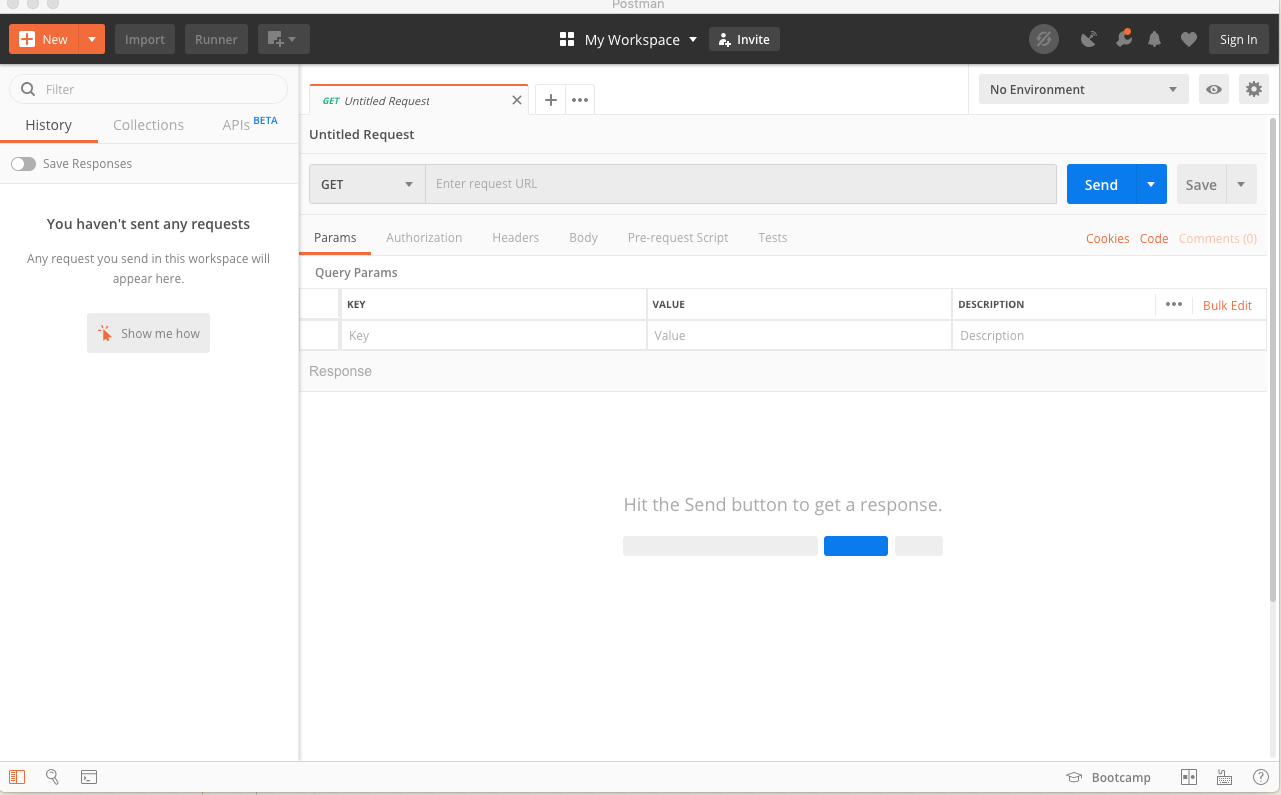Viewport: 1281px width, 795px height.
Task: Open the wrench settings icon in header
Action: coord(1123,40)
